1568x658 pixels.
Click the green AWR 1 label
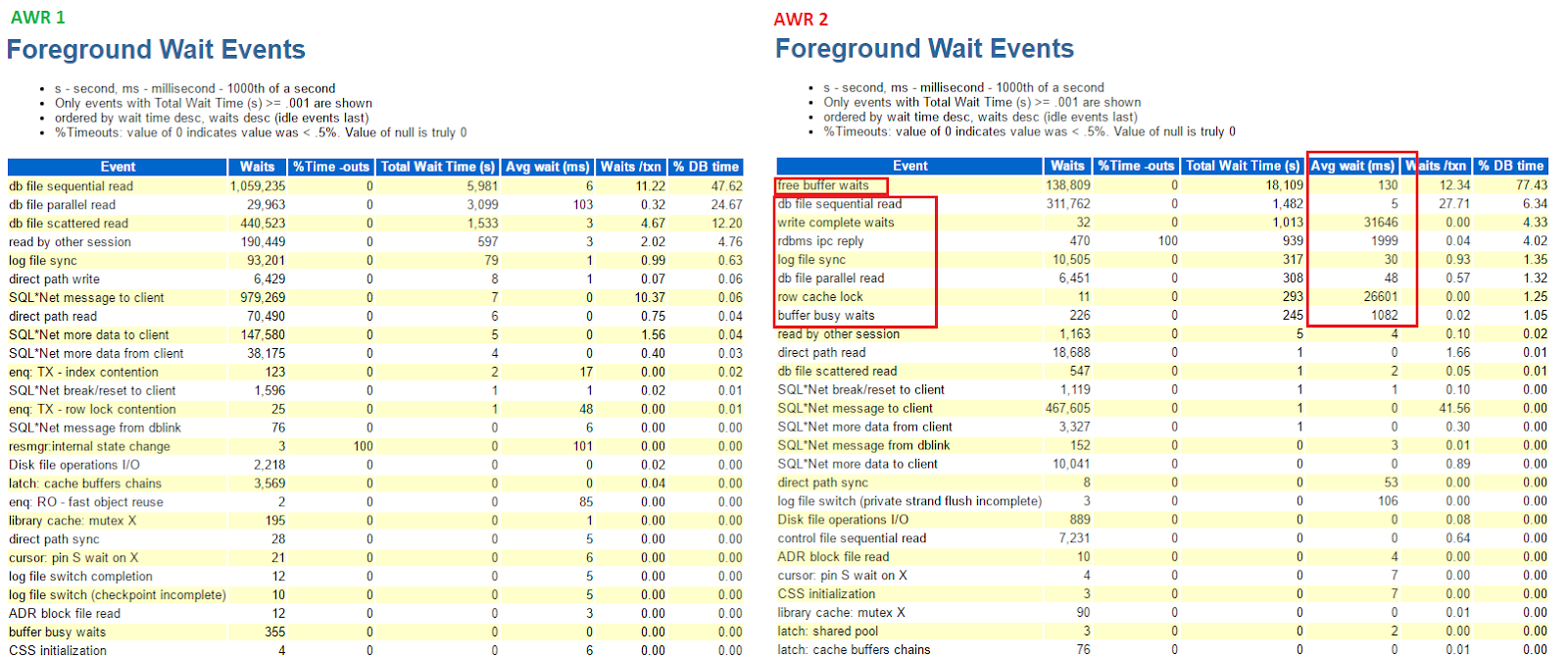[37, 18]
